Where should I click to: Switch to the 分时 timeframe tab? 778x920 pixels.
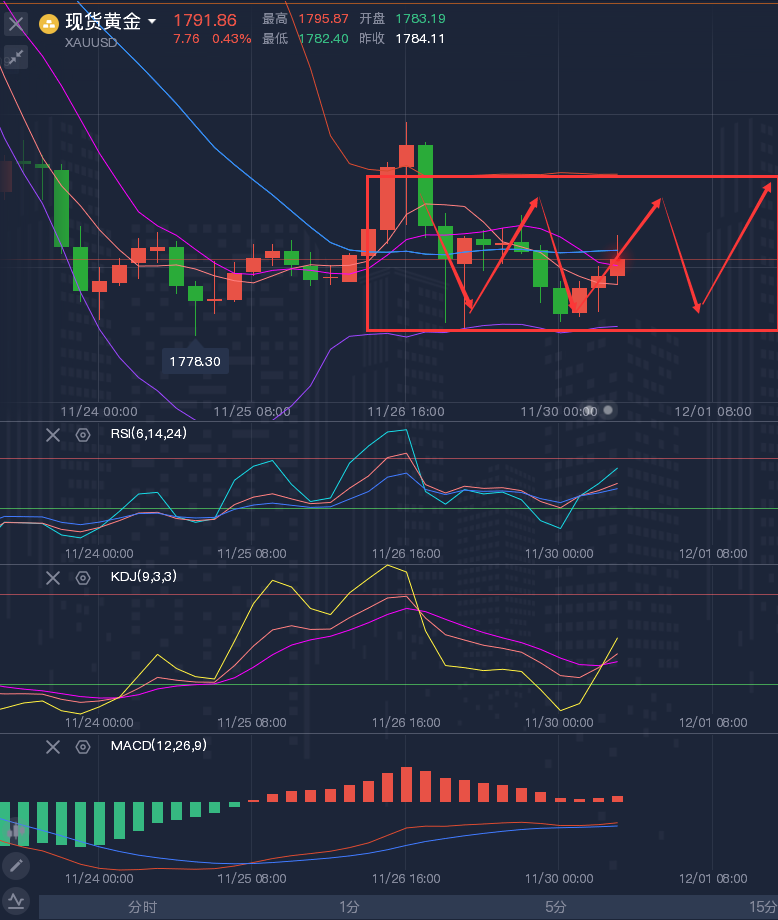[142, 907]
